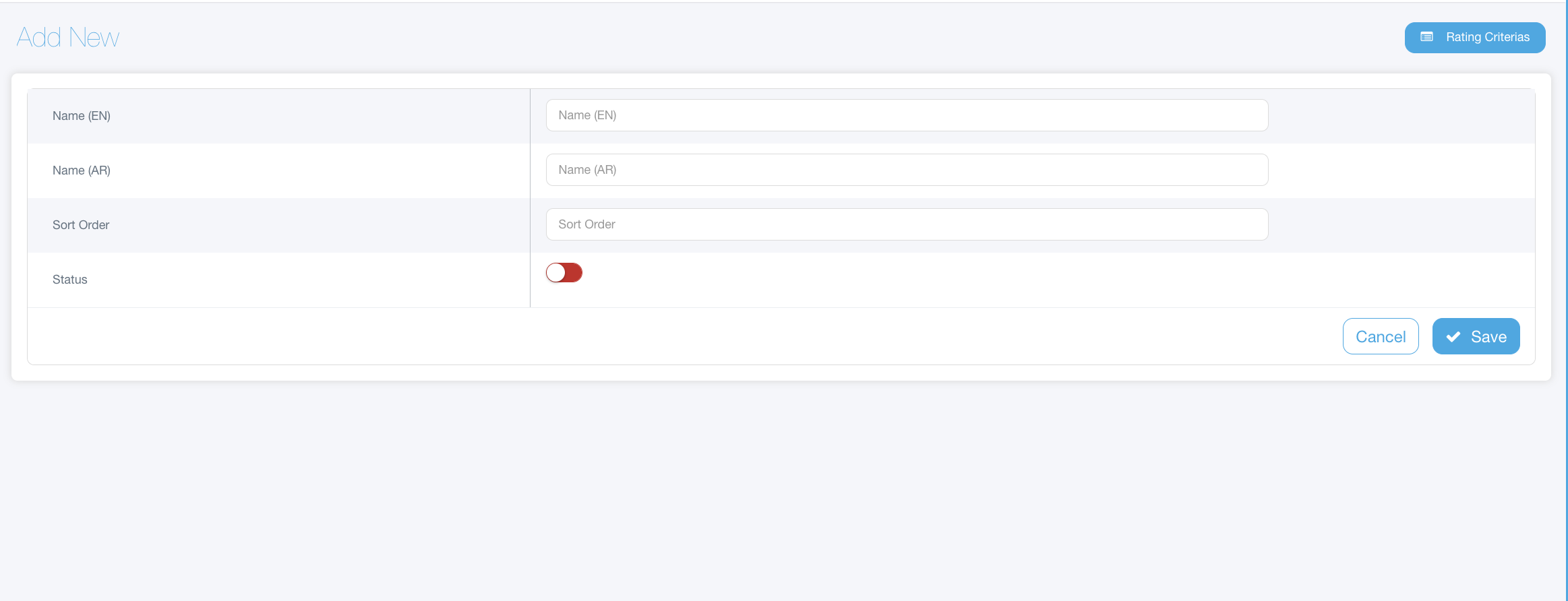Open the Rating Criterias list page
This screenshot has height=601, width=1568.
1474,37
